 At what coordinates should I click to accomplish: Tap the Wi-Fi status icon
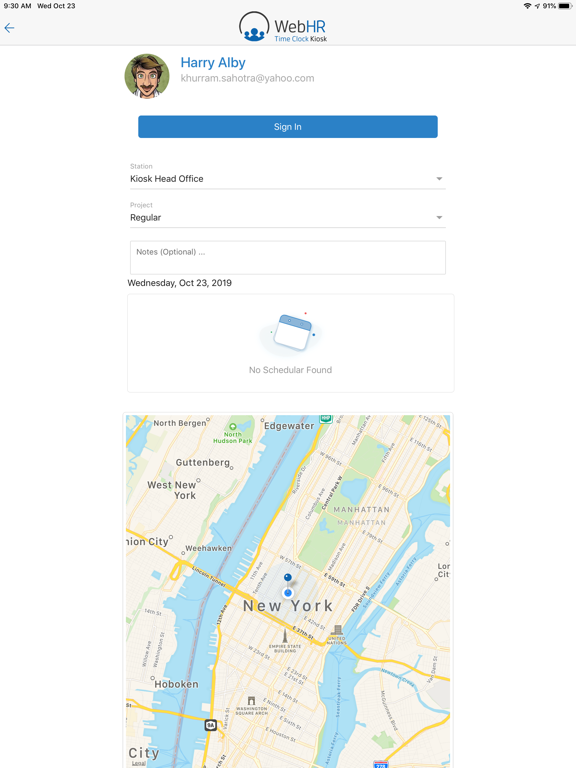[527, 6]
